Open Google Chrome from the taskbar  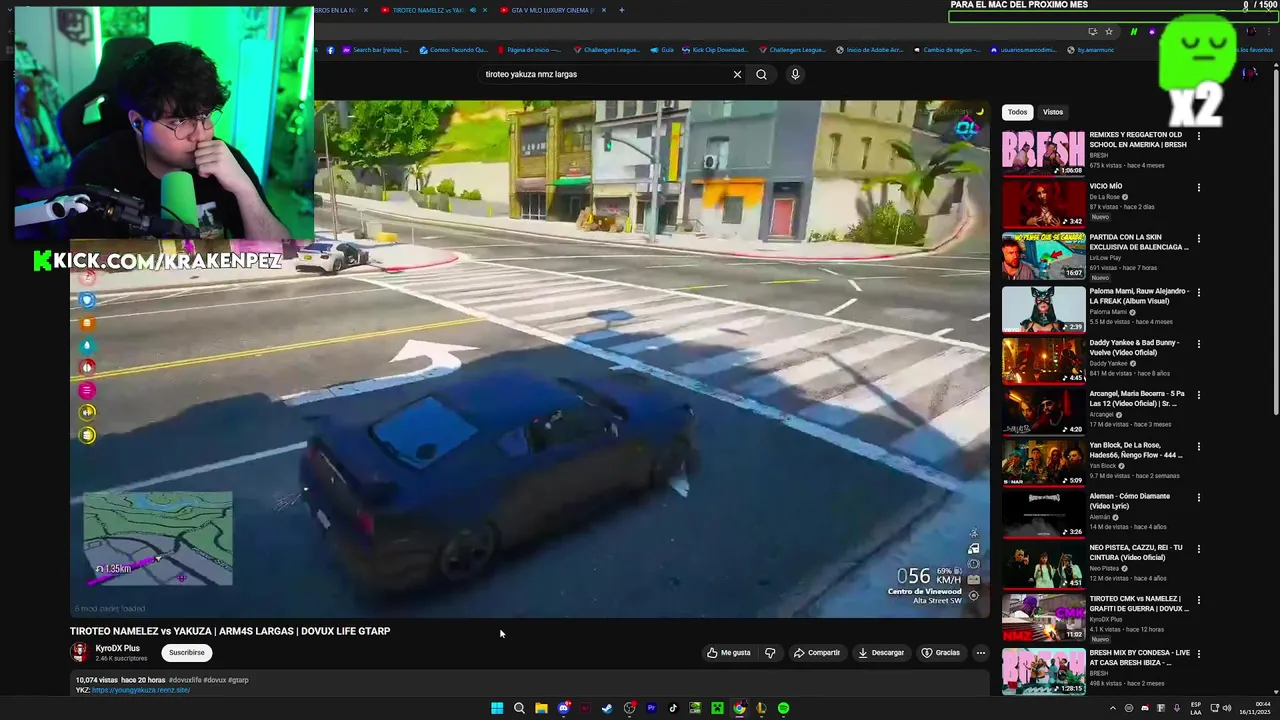(739, 708)
